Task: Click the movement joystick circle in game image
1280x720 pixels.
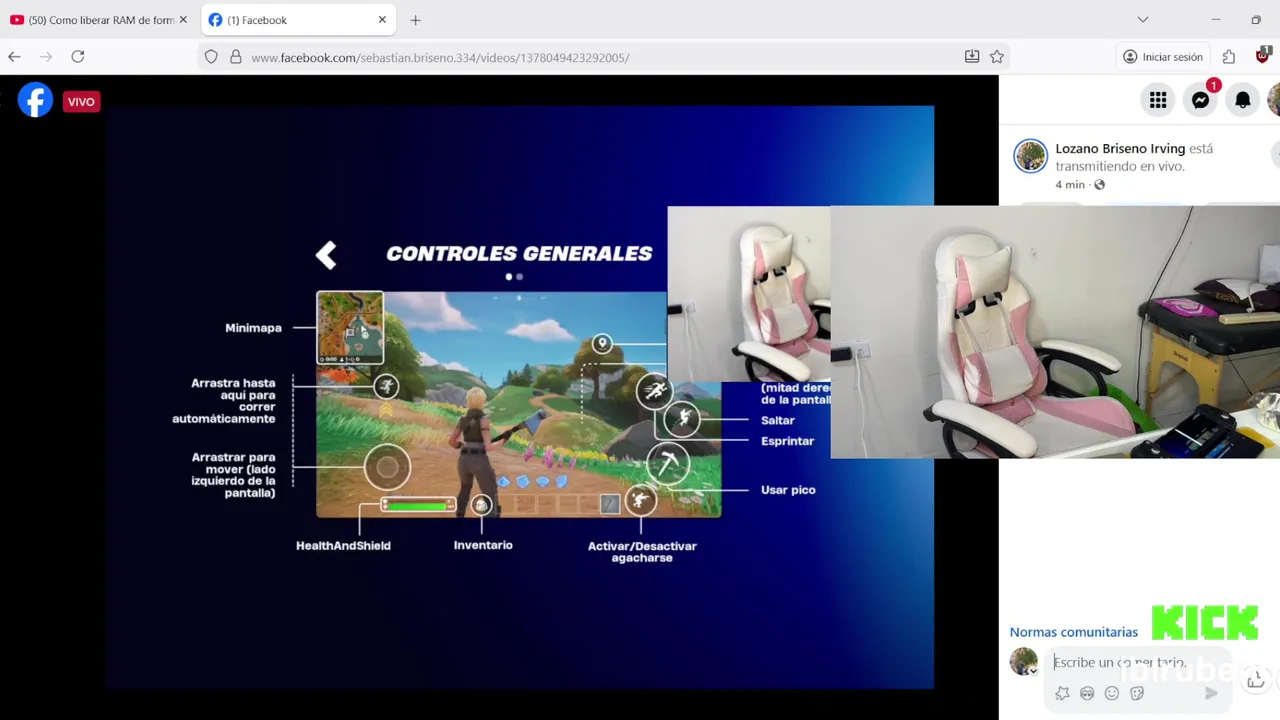Action: (387, 466)
